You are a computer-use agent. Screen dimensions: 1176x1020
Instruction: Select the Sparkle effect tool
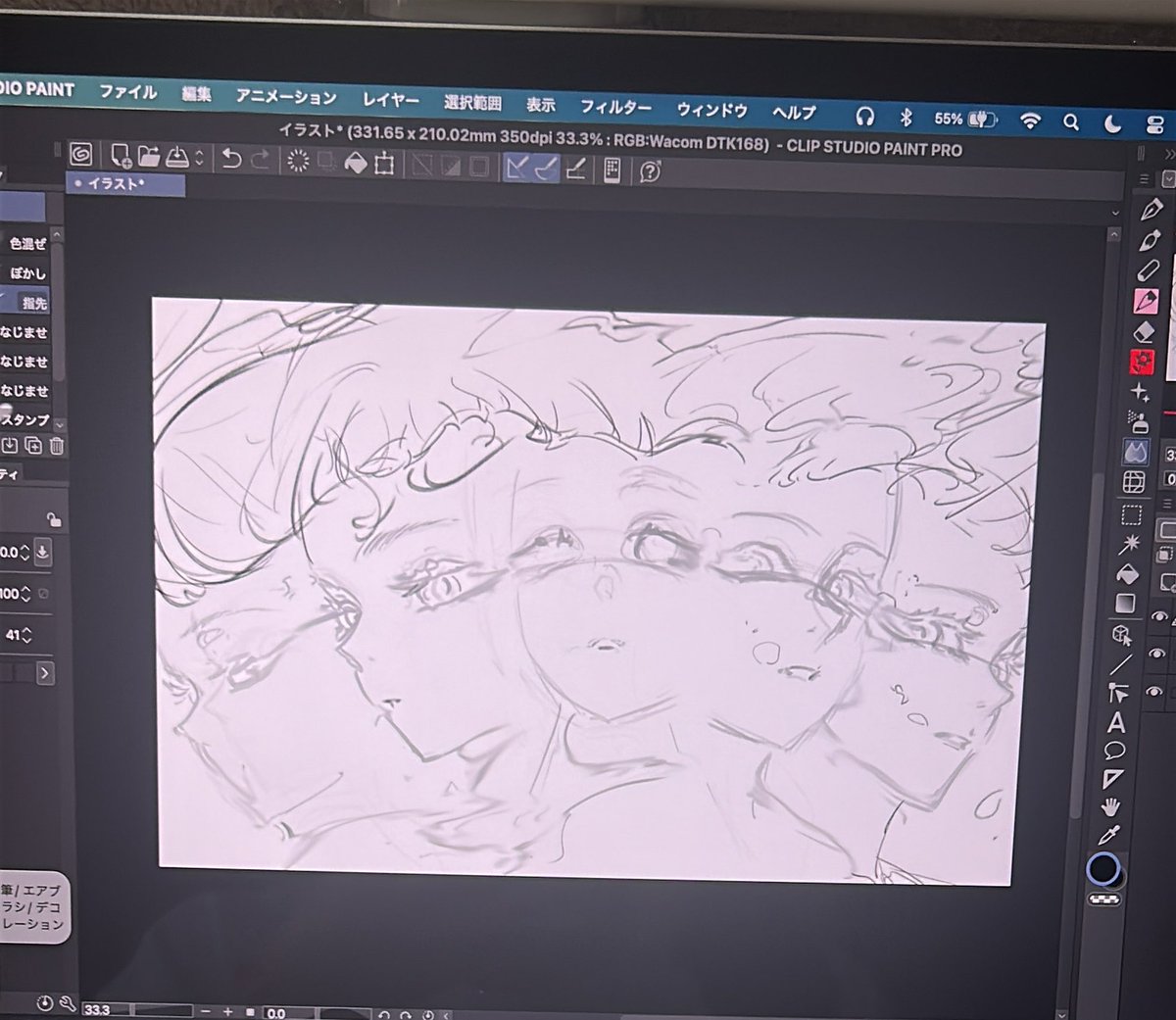point(1140,393)
